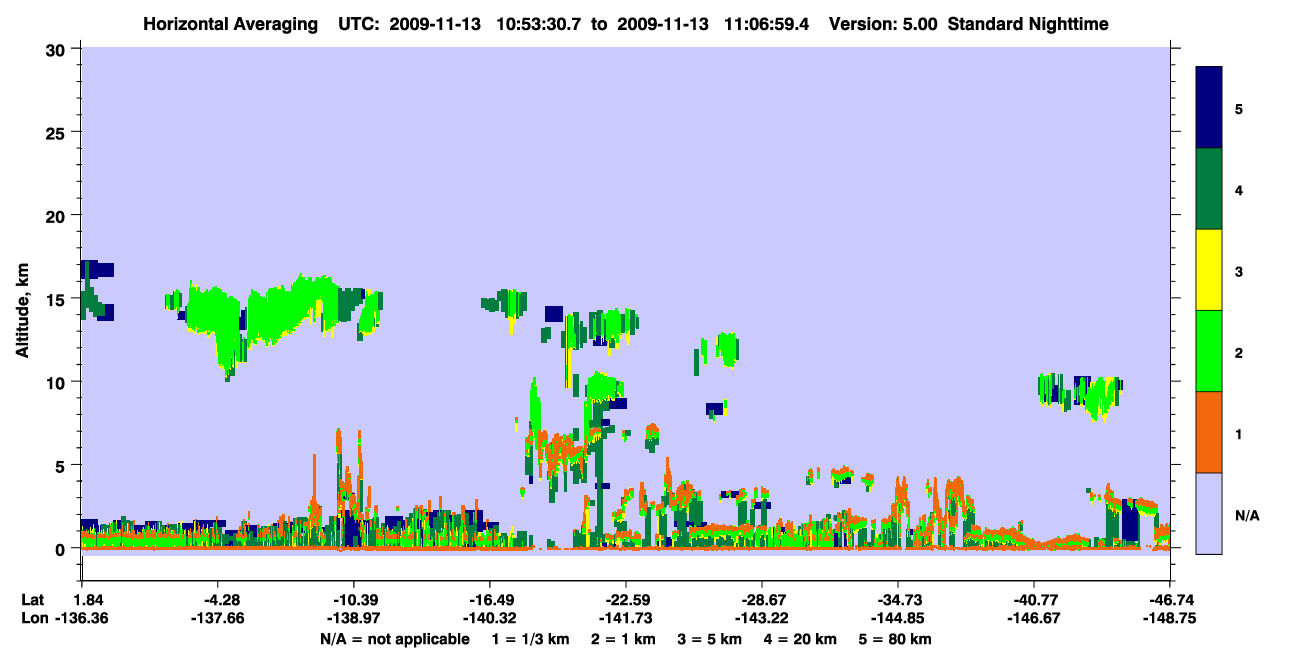Click the lavender N/A color swatch

[x=1209, y=513]
